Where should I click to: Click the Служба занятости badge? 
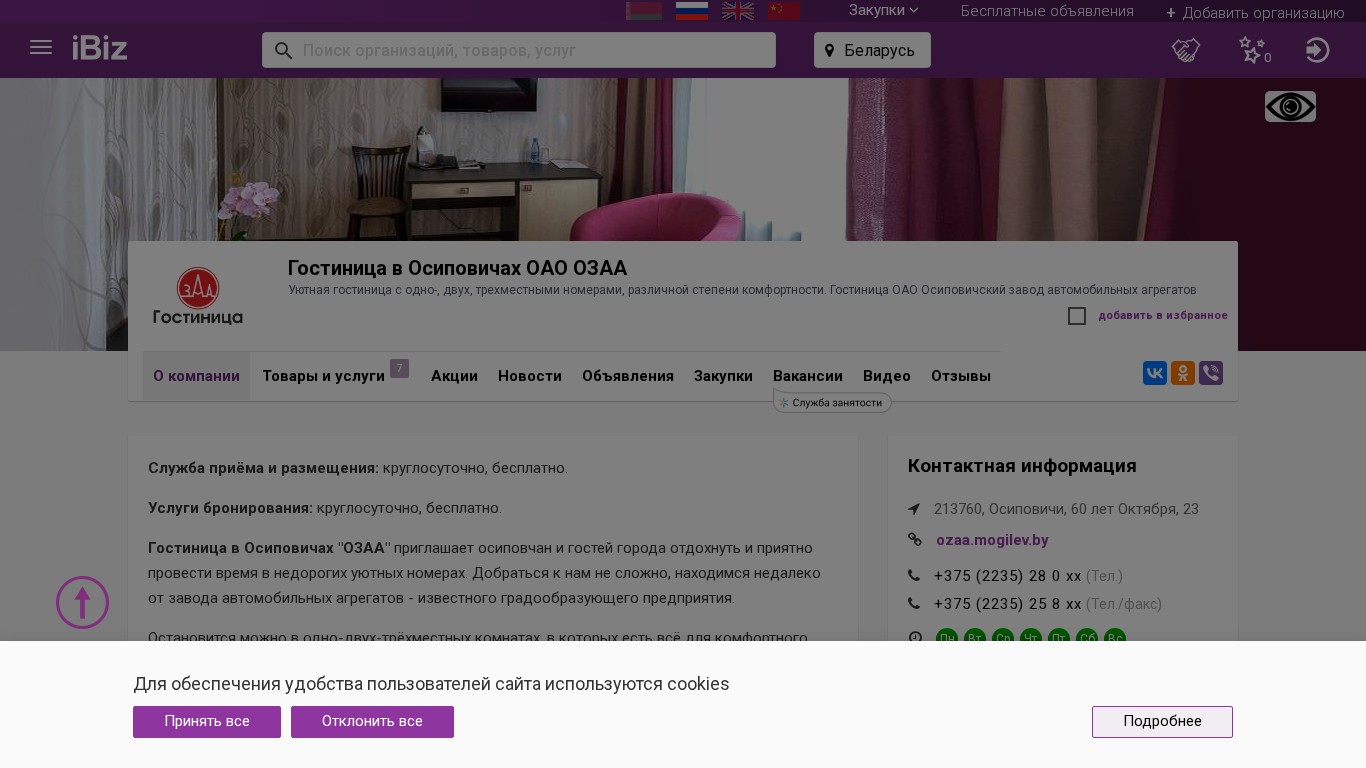832,402
